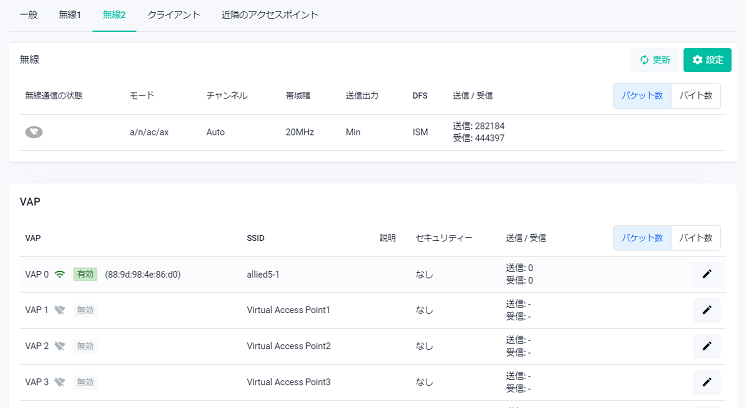746x408 pixels.
Task: Edit VAP 1 with pencil icon
Action: coord(707,310)
